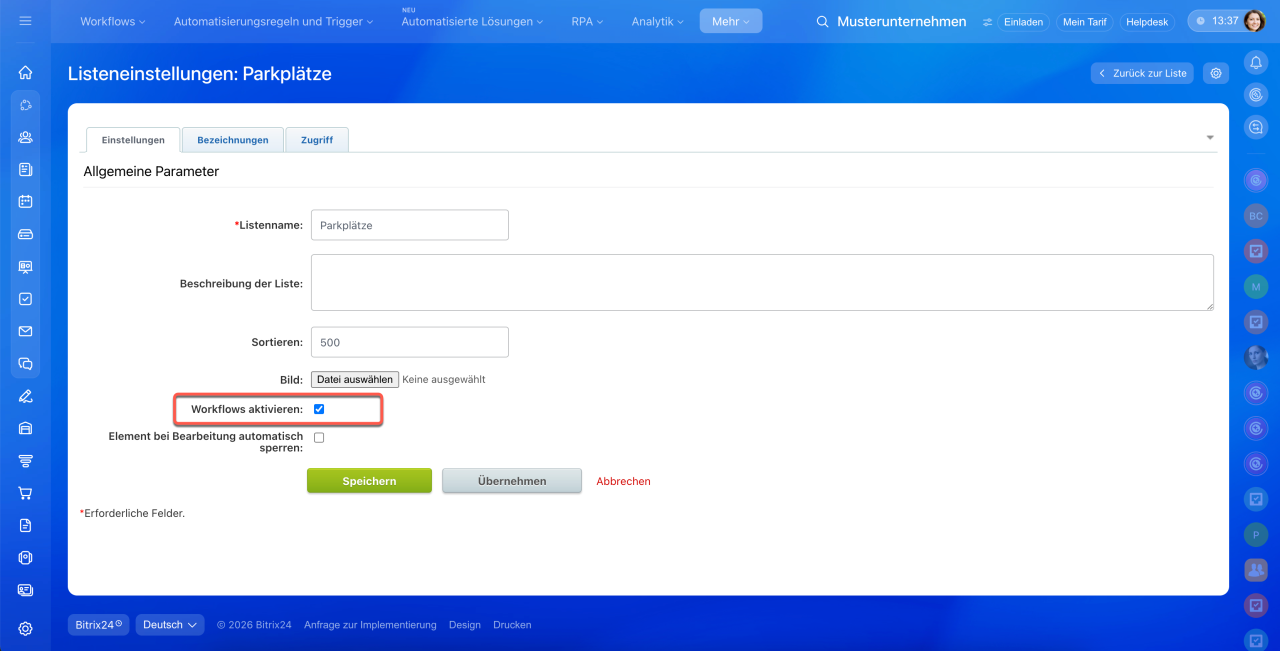
Task: Expand the Analytik menu
Action: (658, 21)
